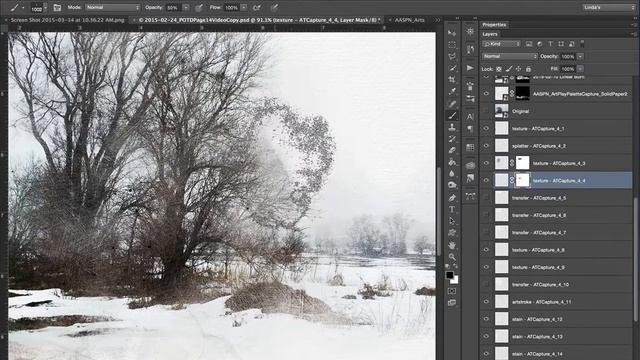Lock all padlock icon

[528, 69]
